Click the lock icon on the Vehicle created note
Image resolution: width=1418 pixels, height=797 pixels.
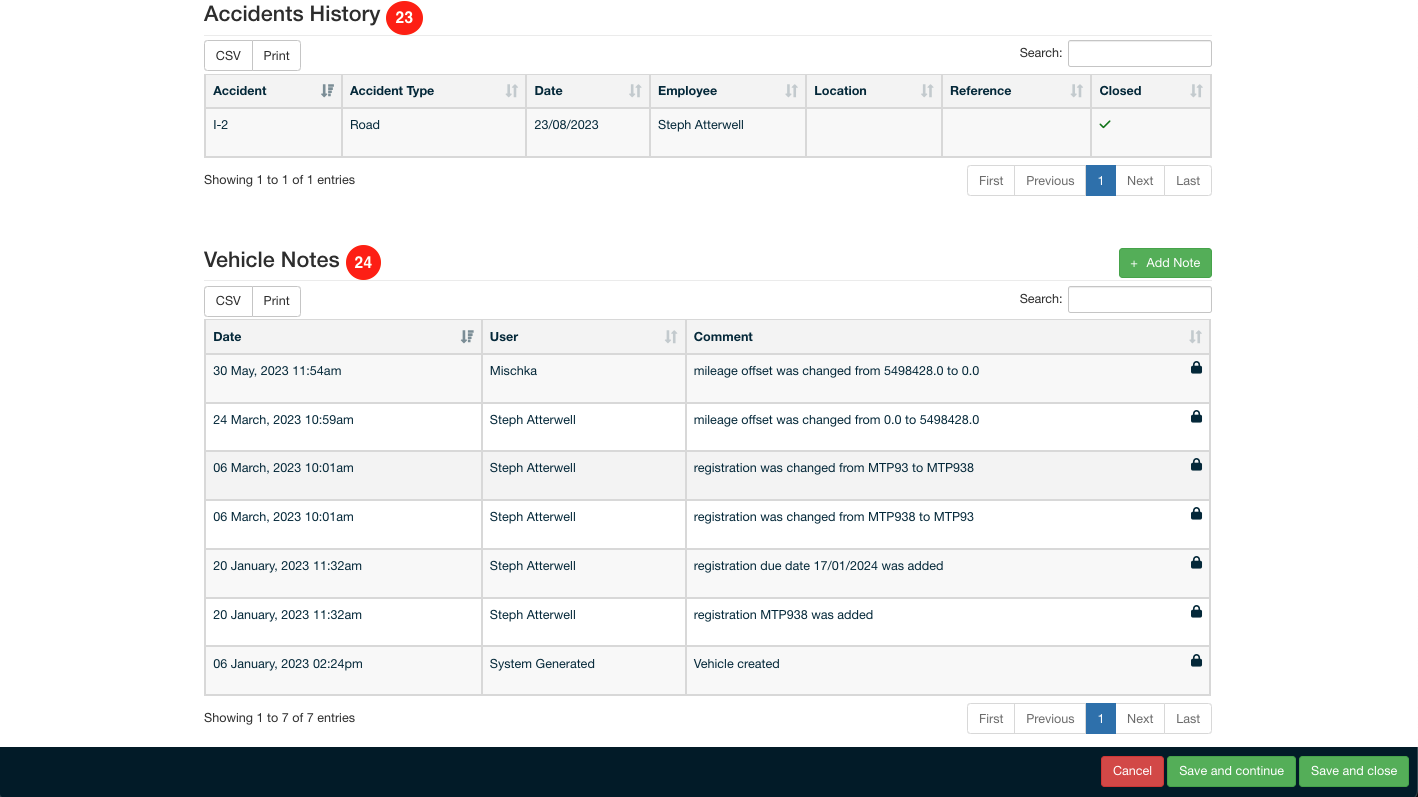[1196, 660]
